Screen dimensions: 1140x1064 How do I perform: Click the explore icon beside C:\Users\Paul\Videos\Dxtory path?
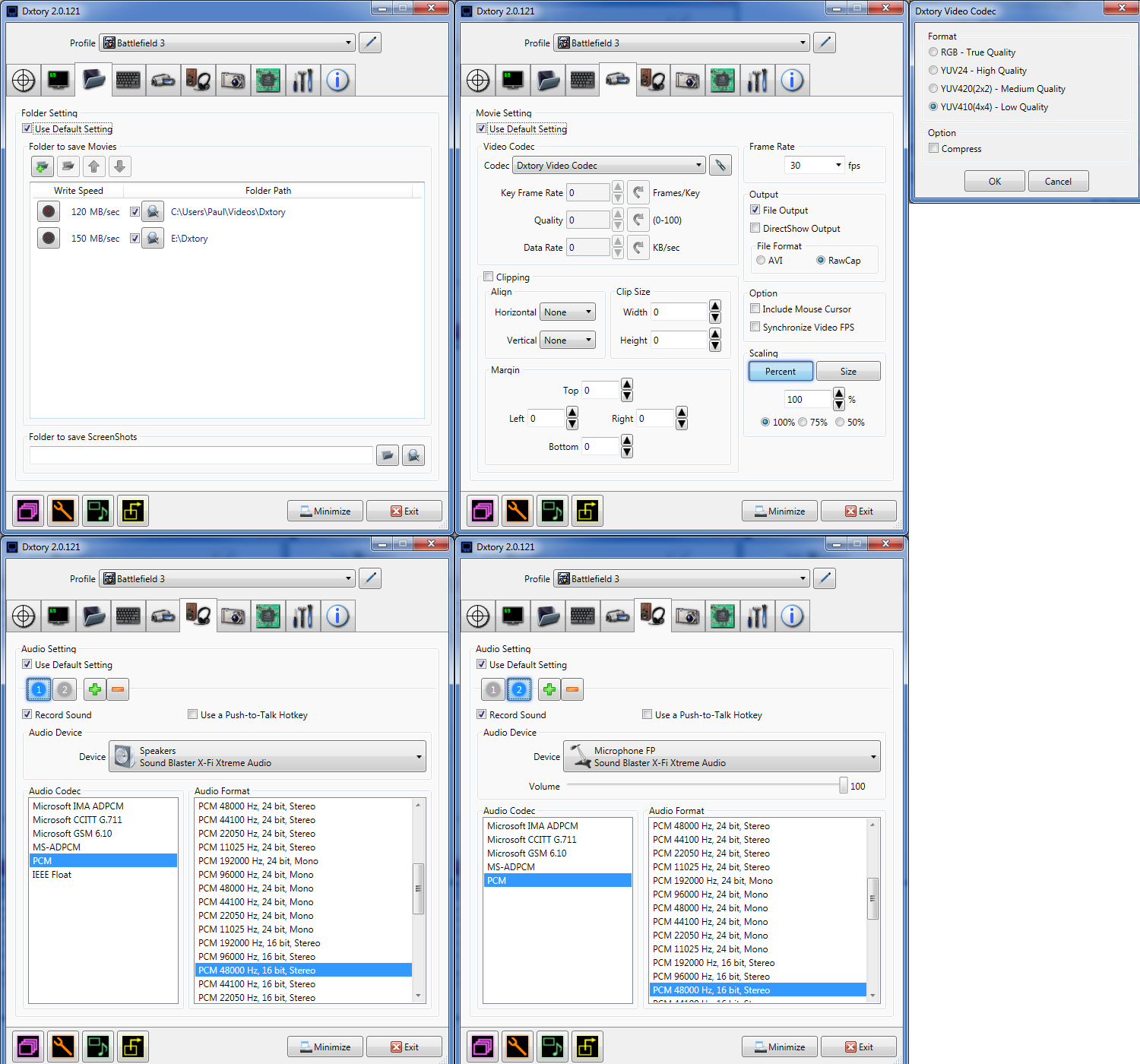tap(153, 212)
